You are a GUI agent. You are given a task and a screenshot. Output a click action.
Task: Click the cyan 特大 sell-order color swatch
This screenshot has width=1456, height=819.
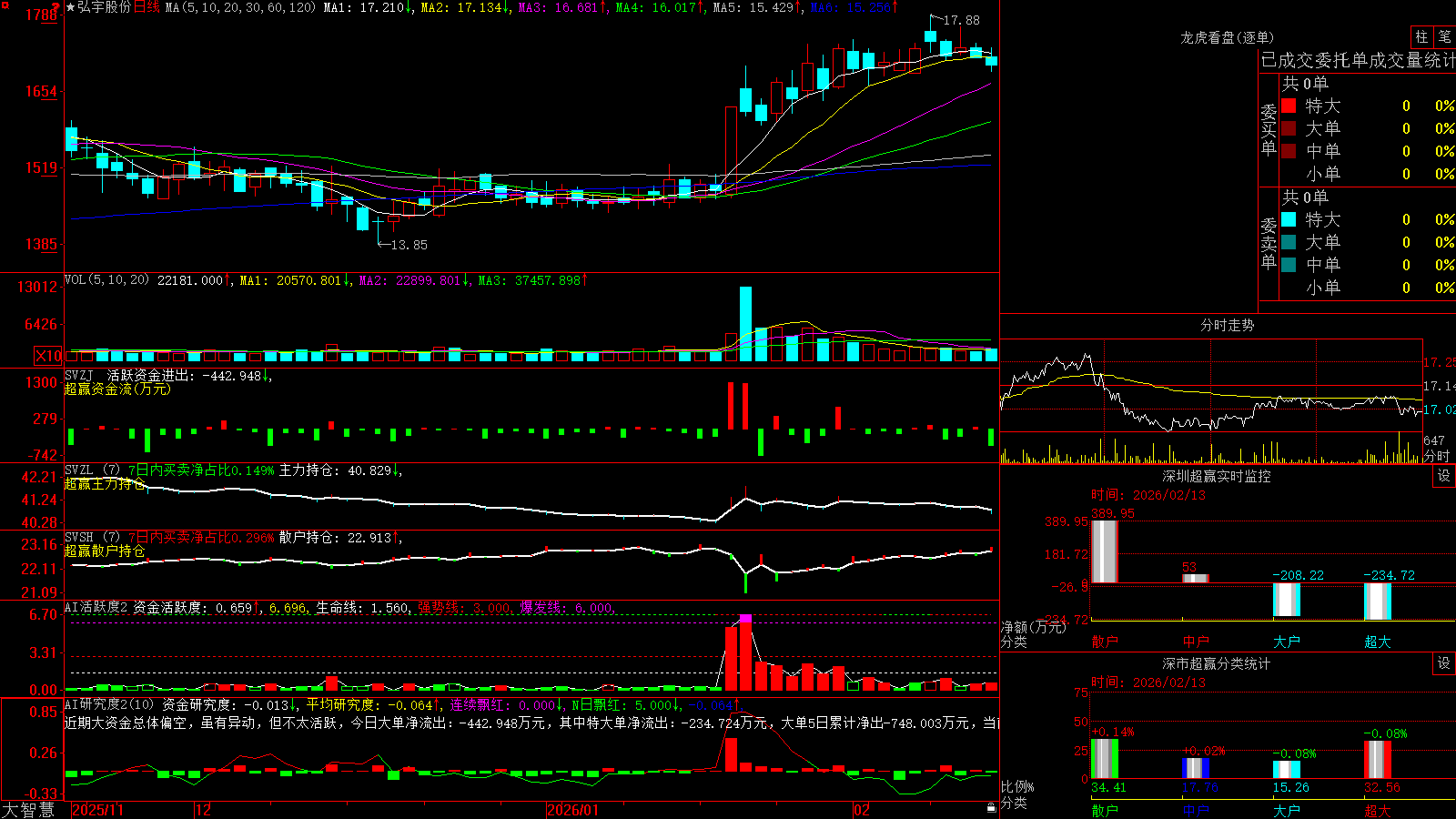[x=1289, y=219]
